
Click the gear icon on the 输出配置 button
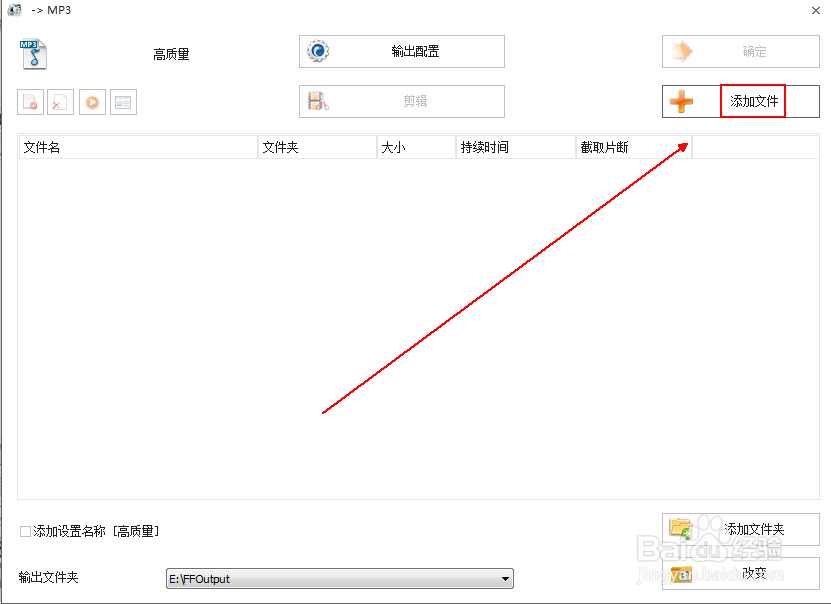318,50
